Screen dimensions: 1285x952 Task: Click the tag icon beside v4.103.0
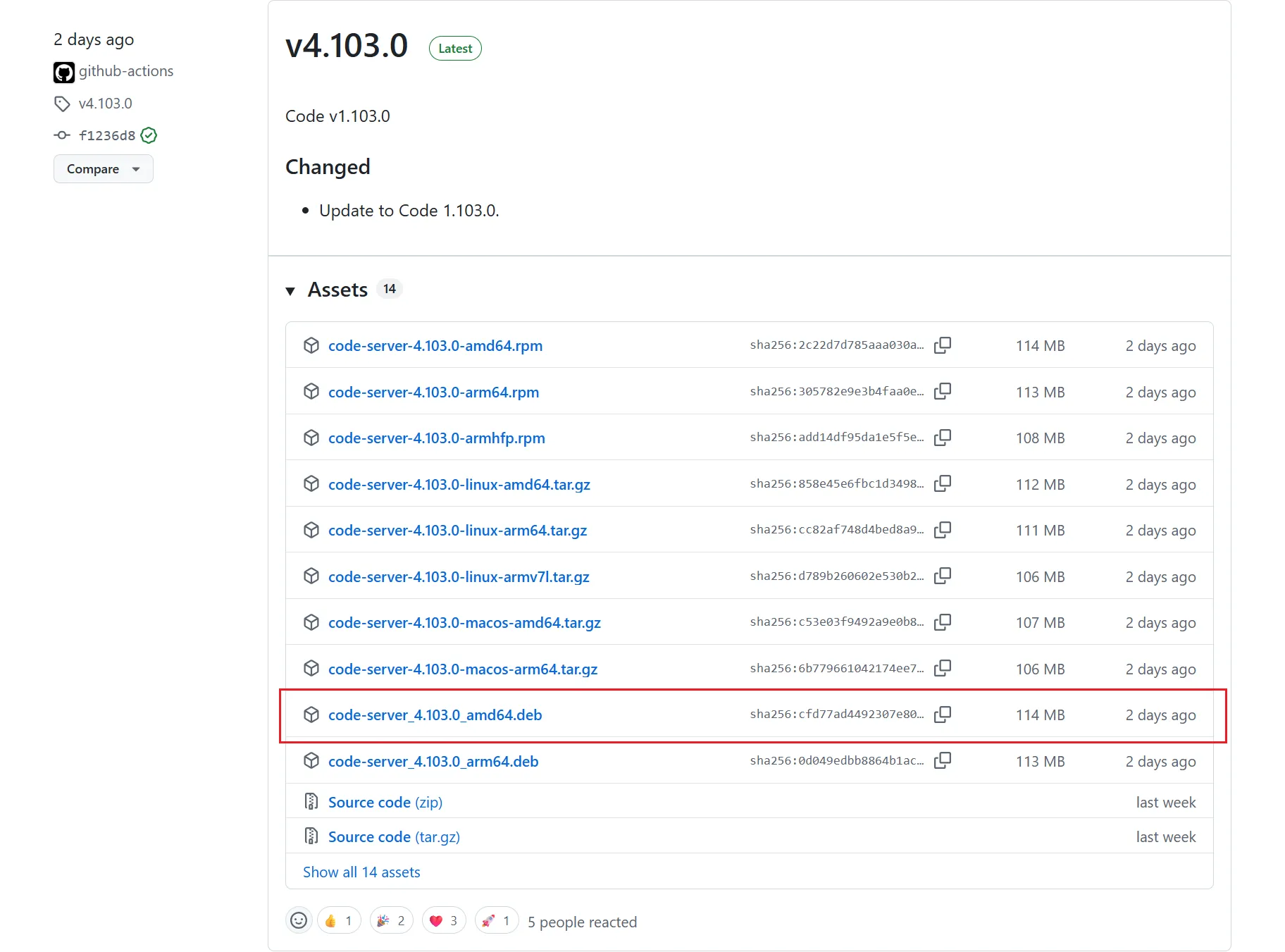(62, 104)
